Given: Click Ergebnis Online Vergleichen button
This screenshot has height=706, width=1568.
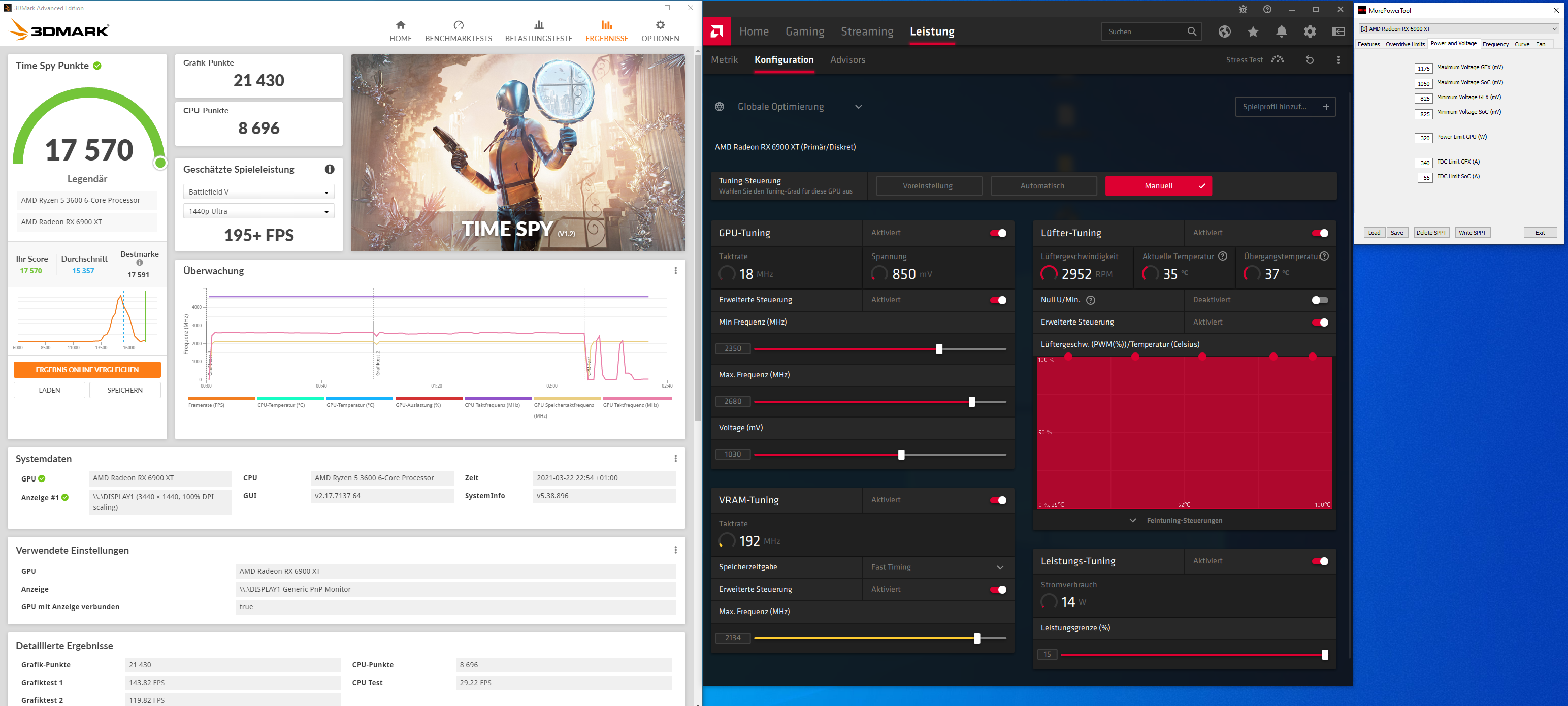Looking at the screenshot, I should 87,369.
